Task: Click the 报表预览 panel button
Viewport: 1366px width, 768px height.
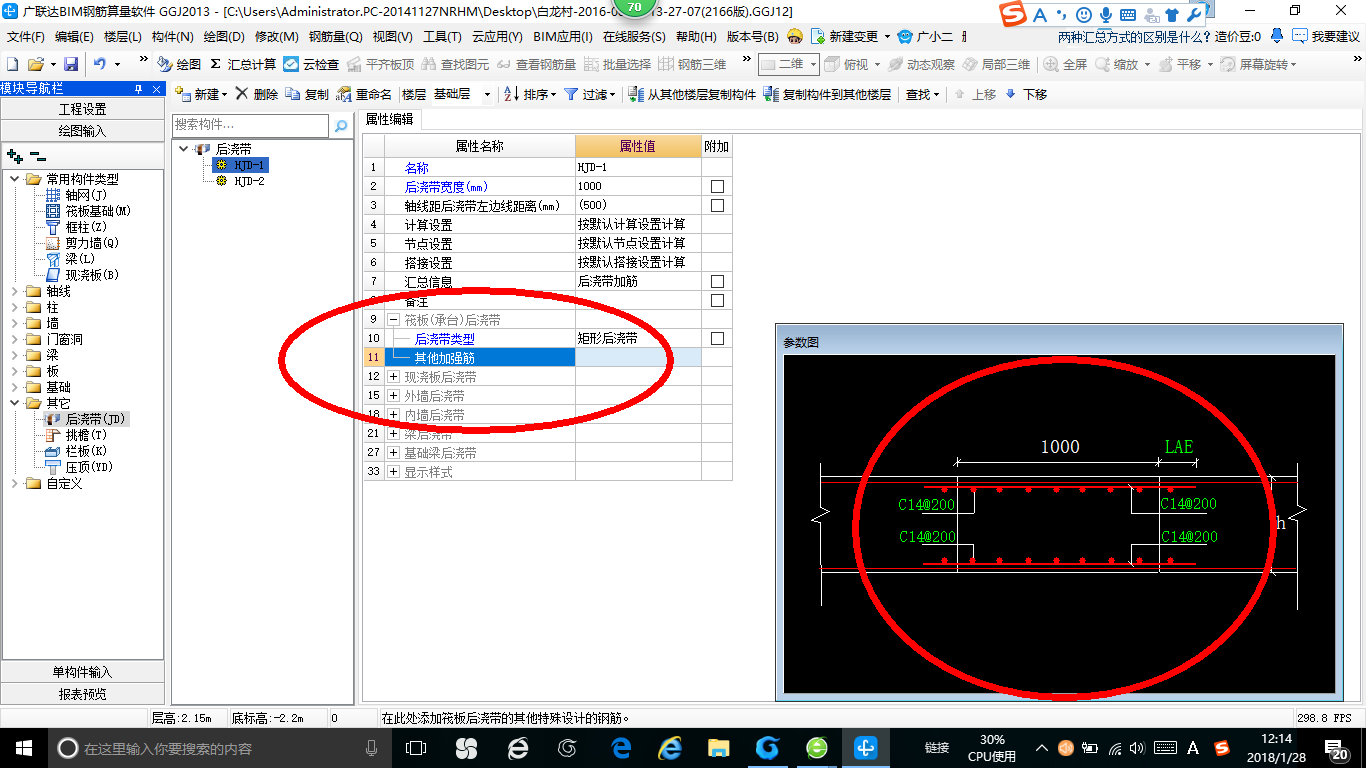Action: click(x=82, y=694)
